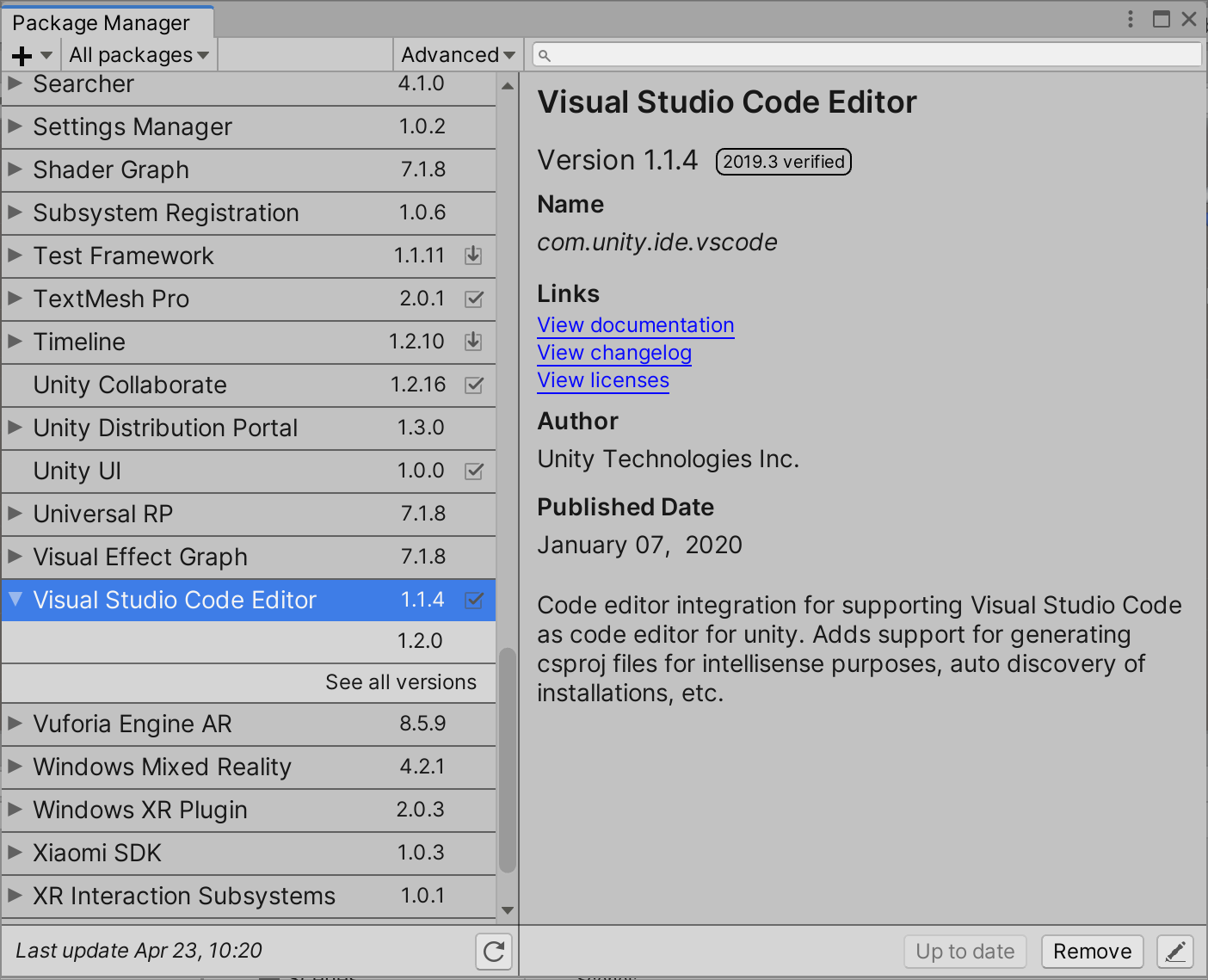
Task: Expand the TextMesh Pro arrow
Action: 15,299
